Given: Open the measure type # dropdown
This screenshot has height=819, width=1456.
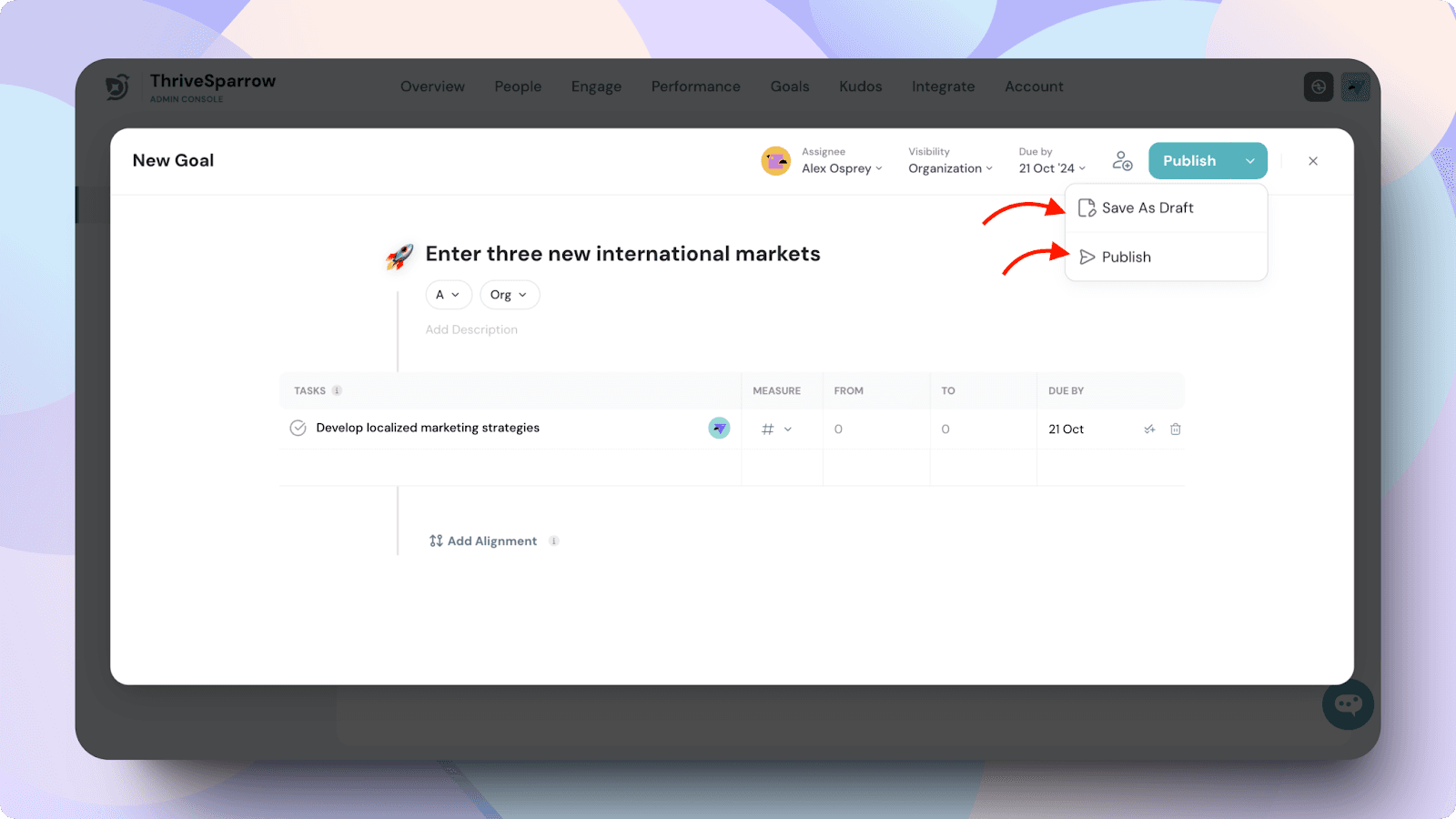Looking at the screenshot, I should pos(776,429).
